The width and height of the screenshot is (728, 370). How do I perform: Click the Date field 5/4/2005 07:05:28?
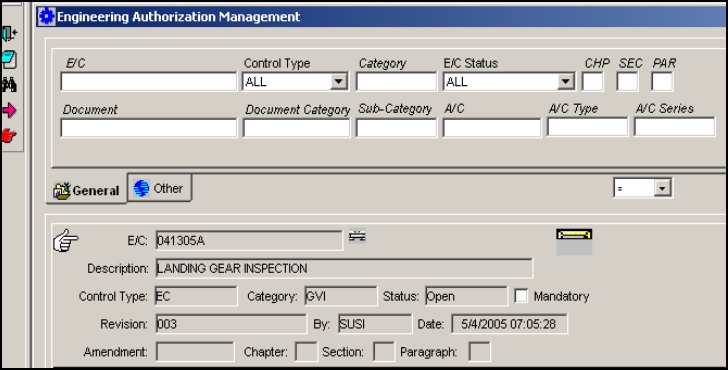509,324
